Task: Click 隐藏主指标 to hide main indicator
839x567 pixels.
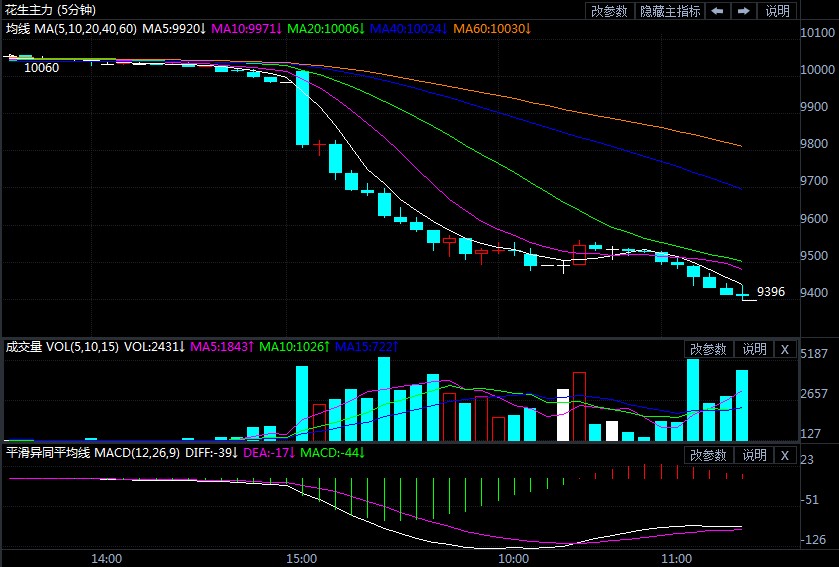Action: click(x=670, y=11)
